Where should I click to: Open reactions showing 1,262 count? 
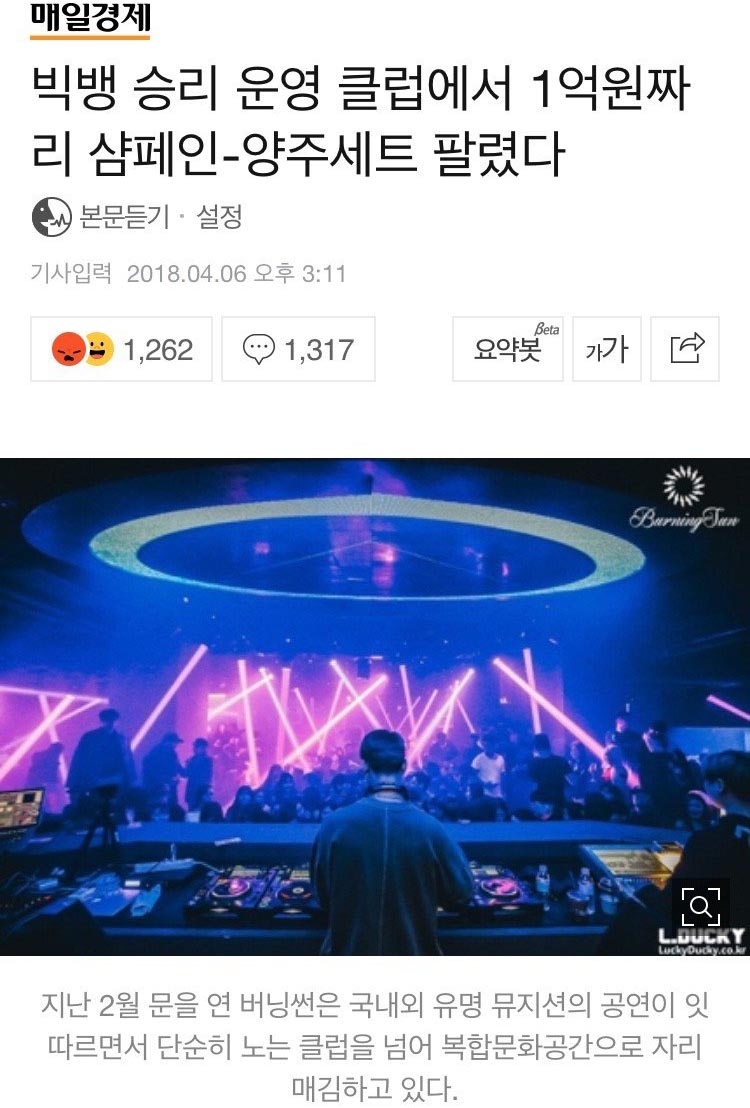tap(121, 349)
